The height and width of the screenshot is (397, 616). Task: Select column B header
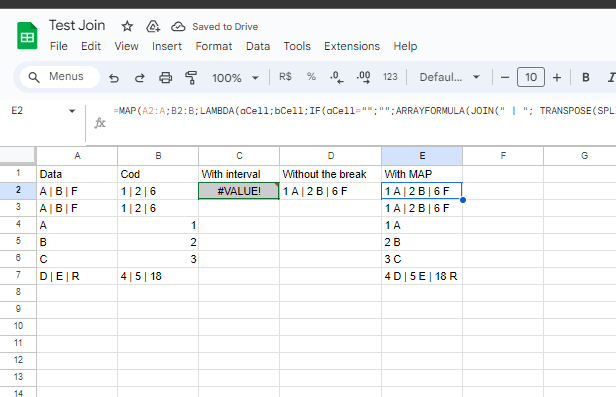[158, 156]
